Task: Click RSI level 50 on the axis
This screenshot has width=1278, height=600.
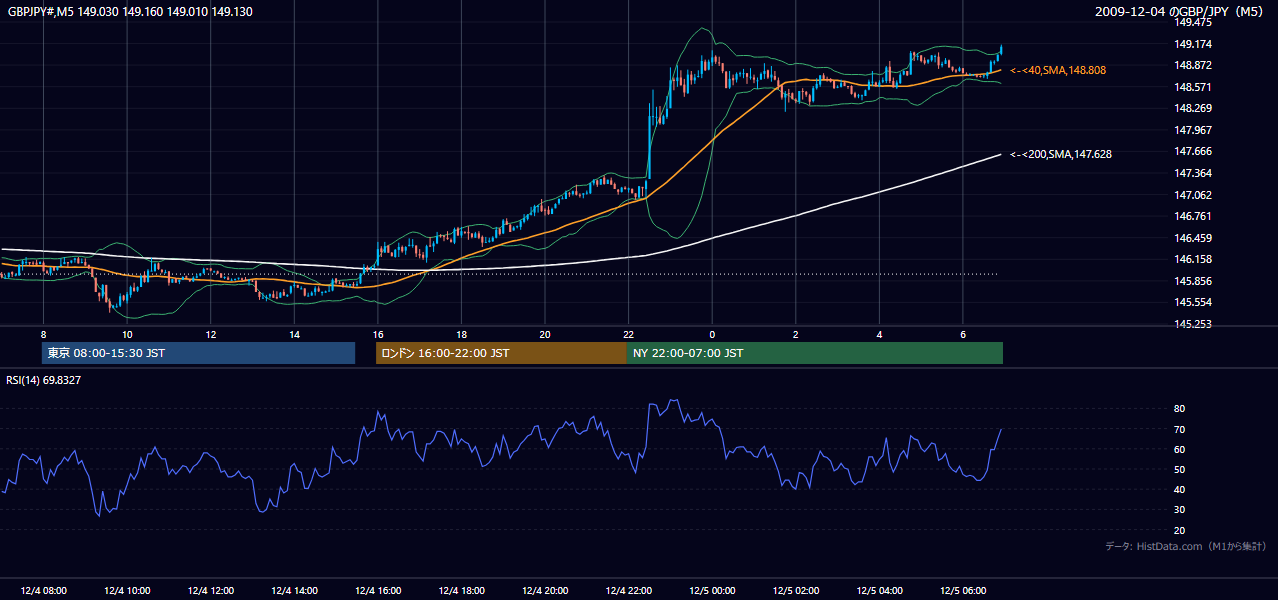Action: coord(1179,469)
